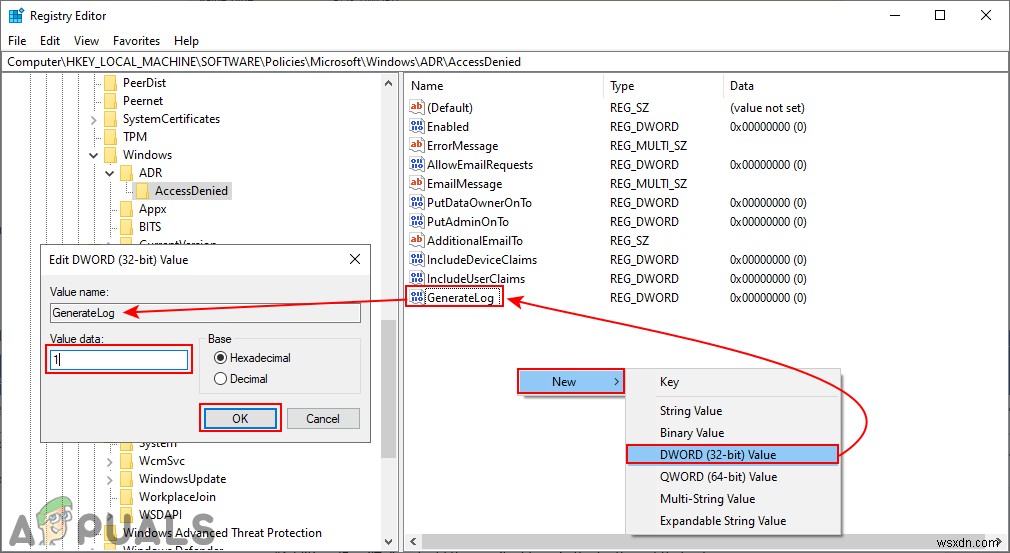Cancel the Edit DWORD dialog

point(323,418)
